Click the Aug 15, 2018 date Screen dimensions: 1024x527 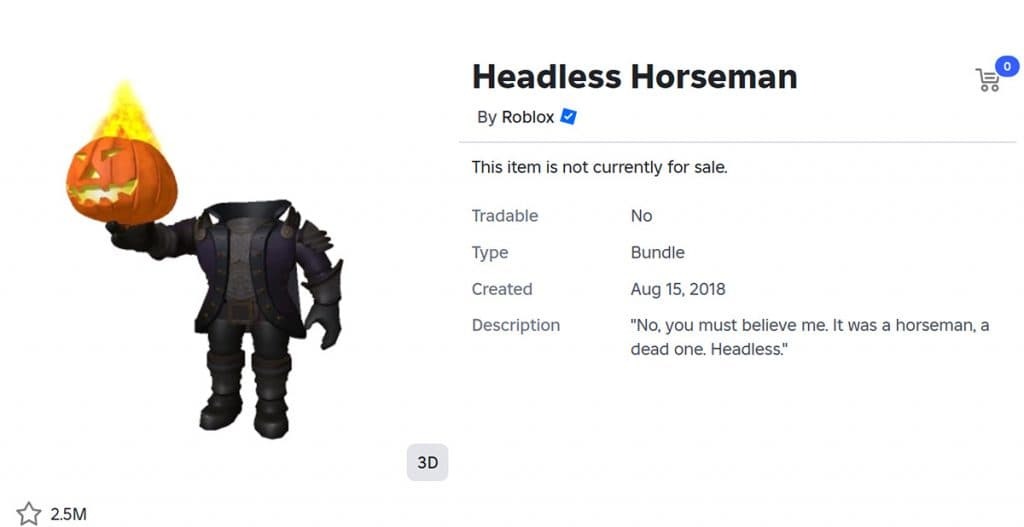678,289
